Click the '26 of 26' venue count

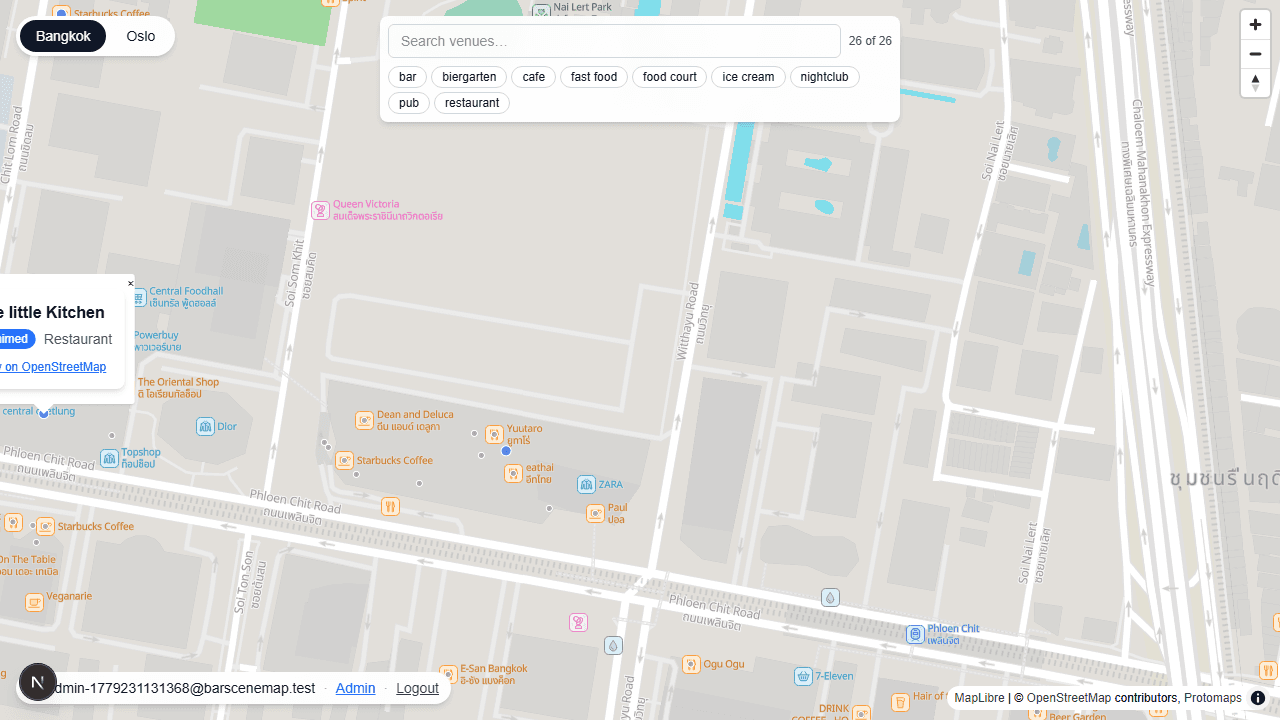coord(870,41)
